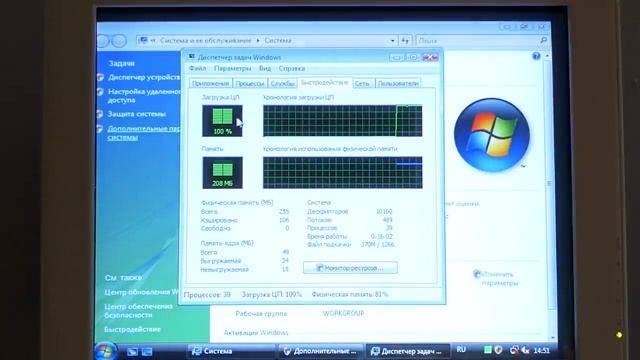
Task: Click the Windows logo image
Action: (x=491, y=135)
